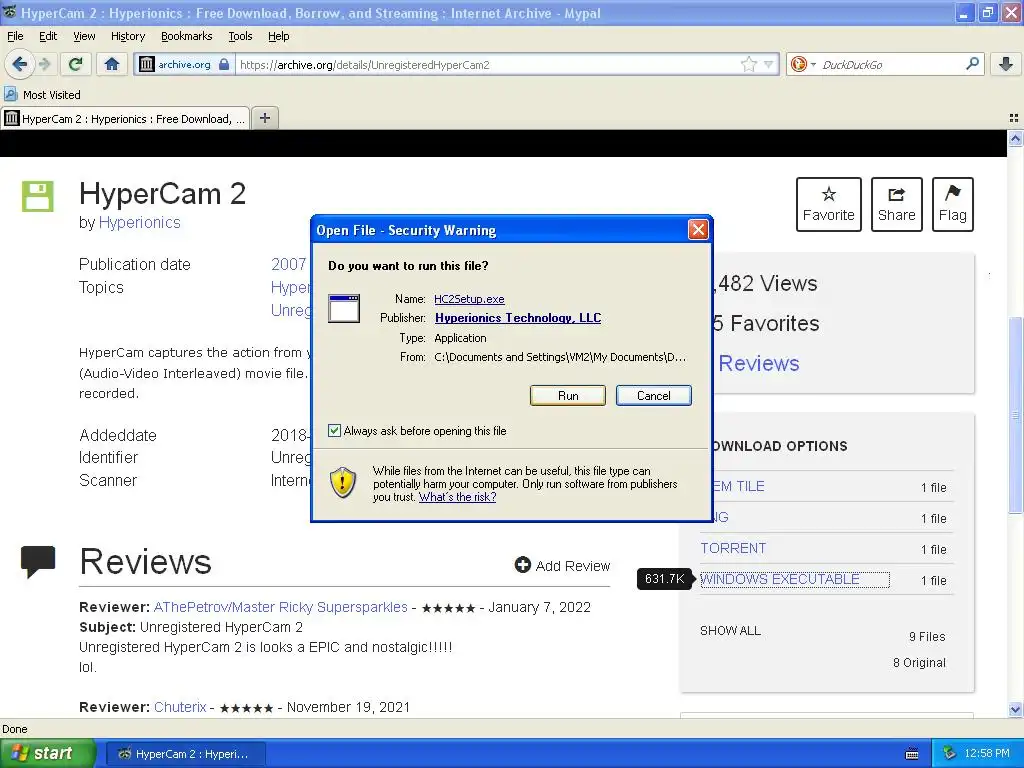Viewport: 1024px width, 768px height.
Task: Click the on-screen keyboard tray icon
Action: click(912, 754)
